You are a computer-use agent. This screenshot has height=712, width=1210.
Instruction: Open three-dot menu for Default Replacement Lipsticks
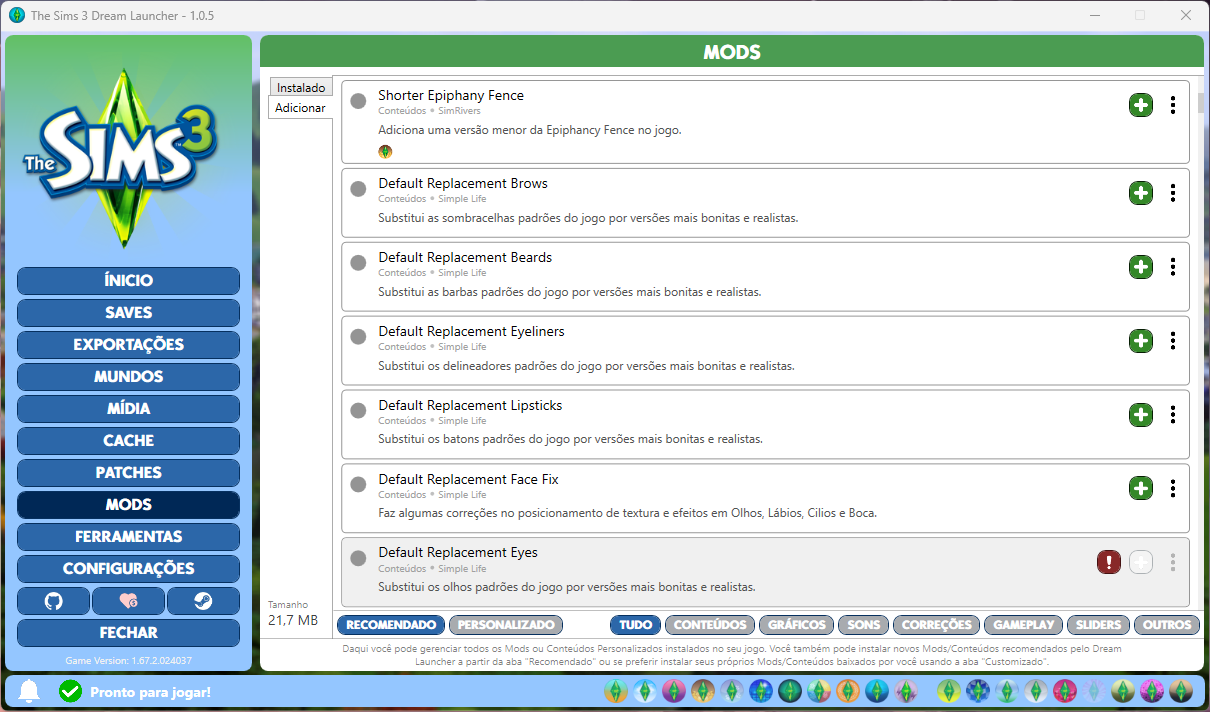coord(1172,415)
